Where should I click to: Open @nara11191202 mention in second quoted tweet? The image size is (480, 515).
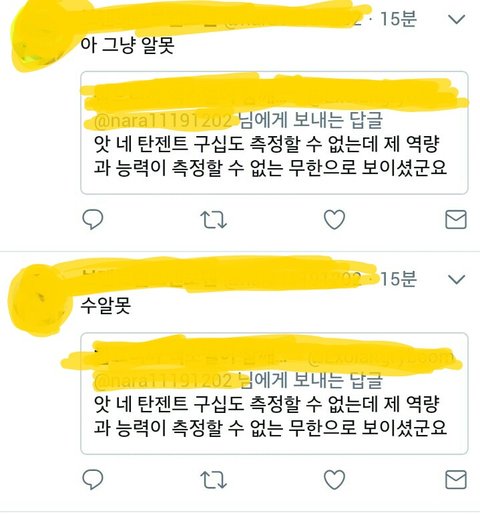click(163, 381)
